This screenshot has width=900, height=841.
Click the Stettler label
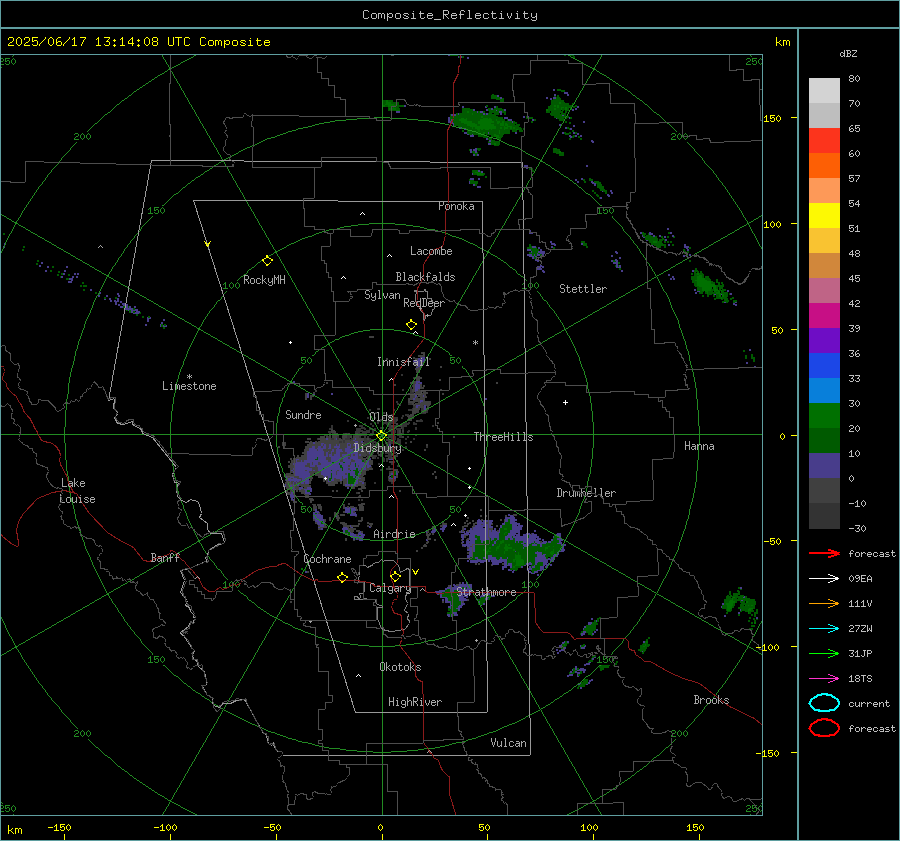click(x=583, y=289)
